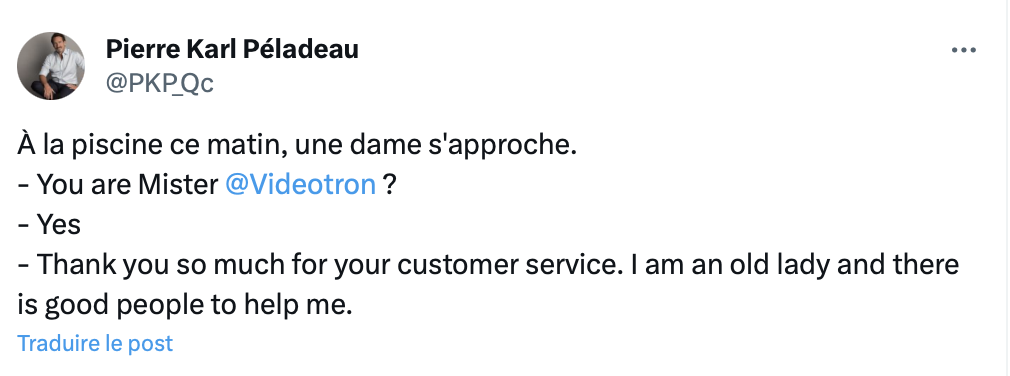This screenshot has height=376, width=1010.
Task: Open the post via the 'À la piscine' line
Action: coord(297,146)
